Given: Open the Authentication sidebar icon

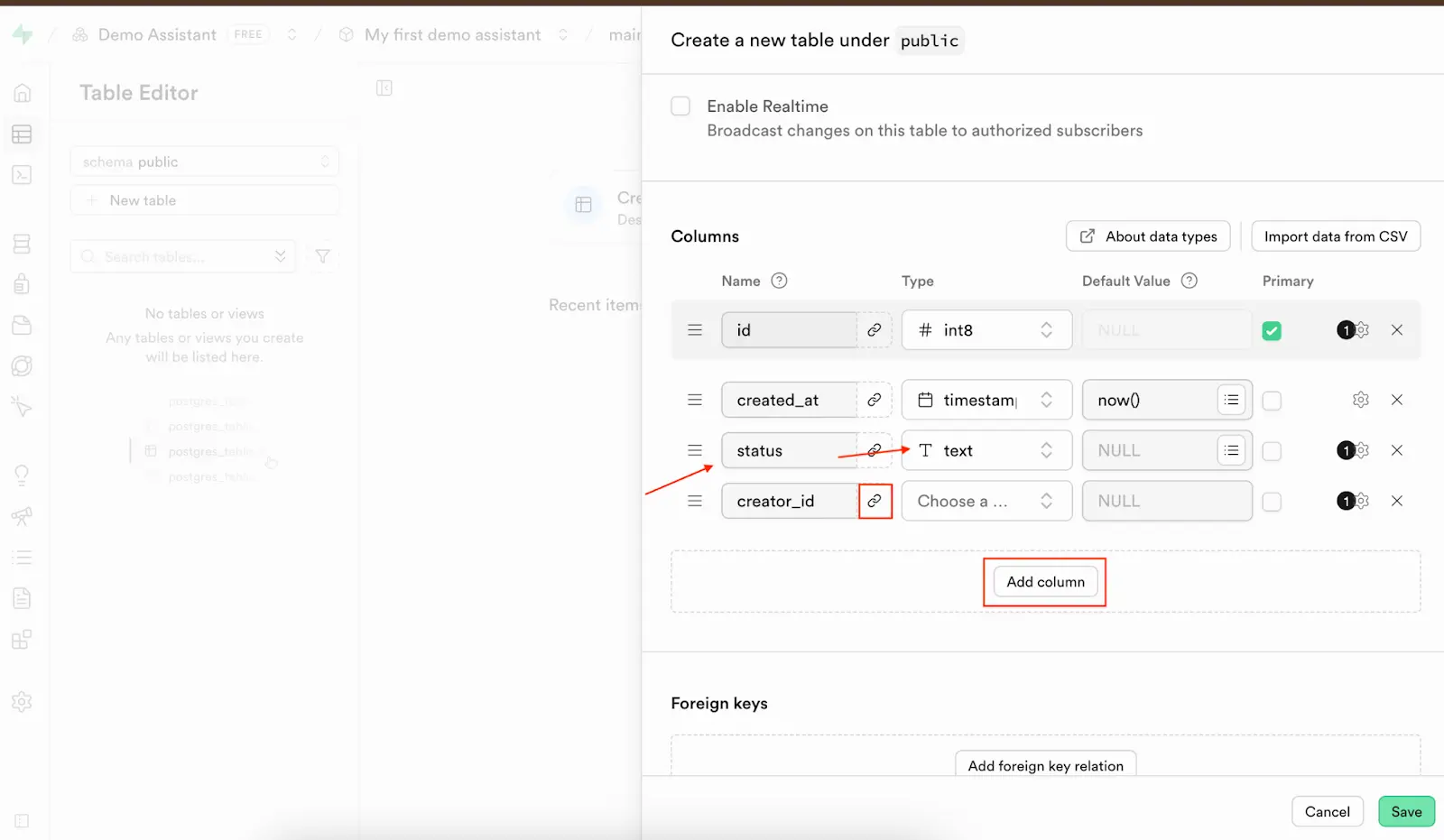Looking at the screenshot, I should (x=22, y=283).
